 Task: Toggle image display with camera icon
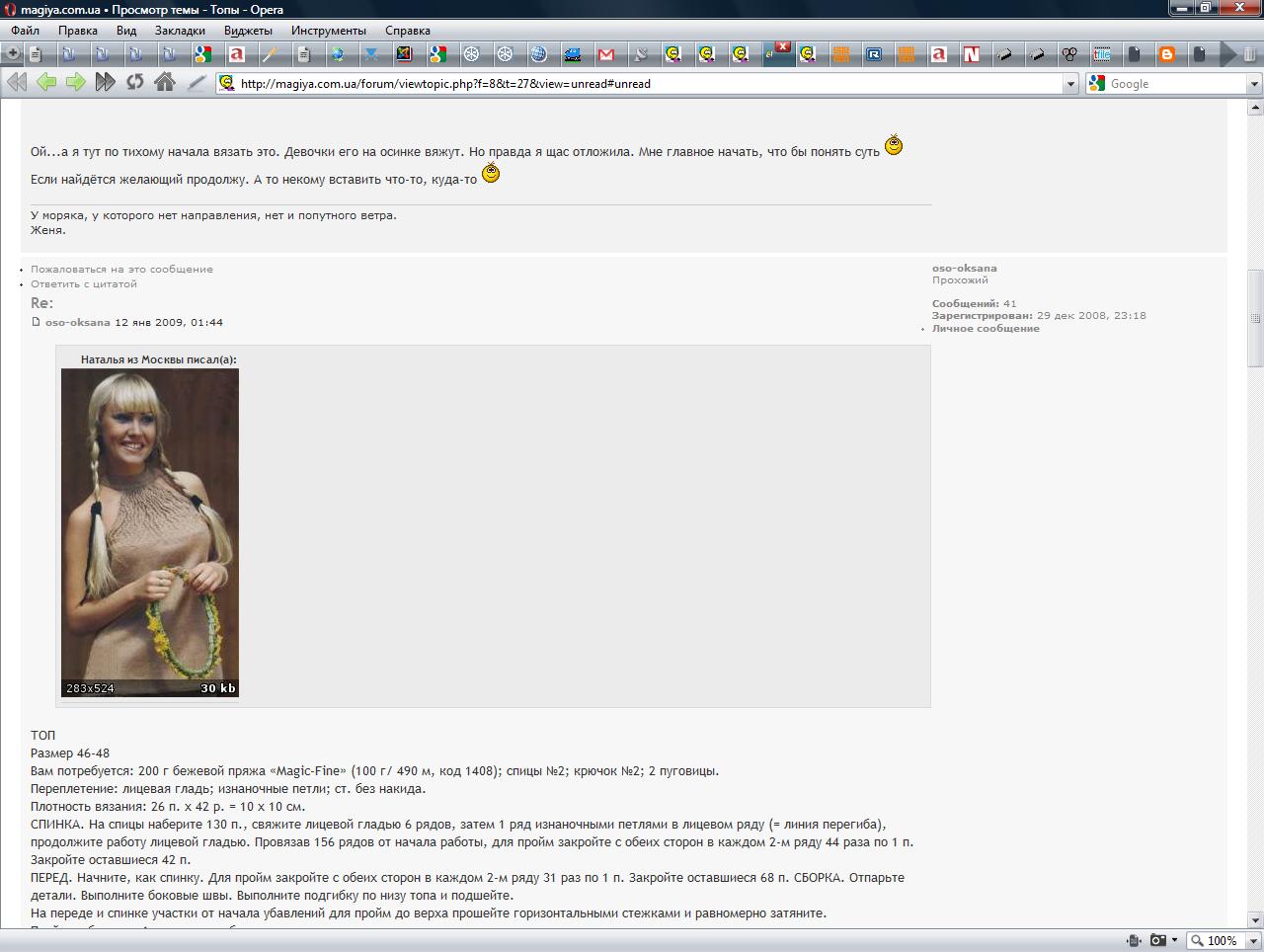tap(1158, 940)
